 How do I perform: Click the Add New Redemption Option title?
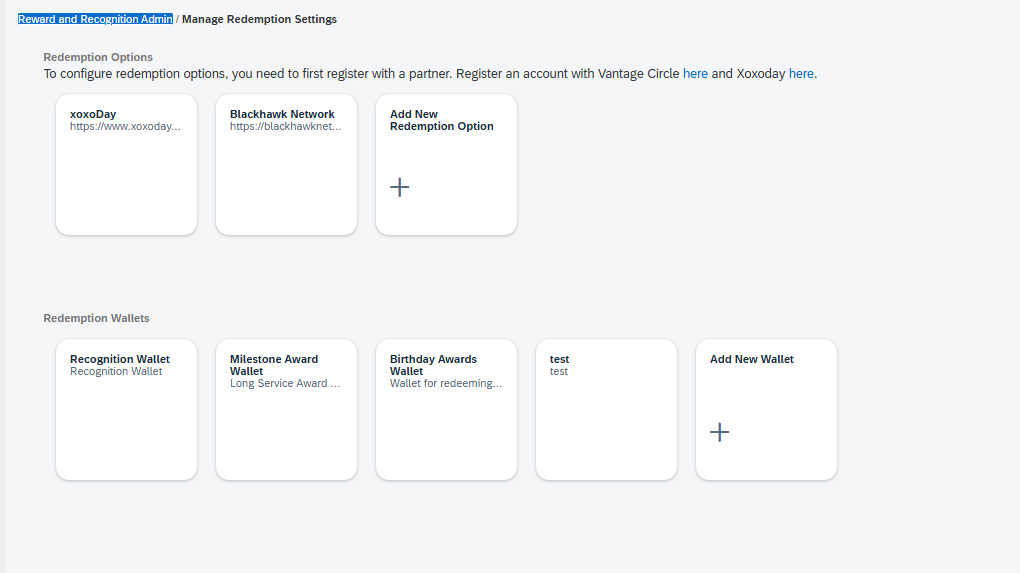(x=442, y=120)
